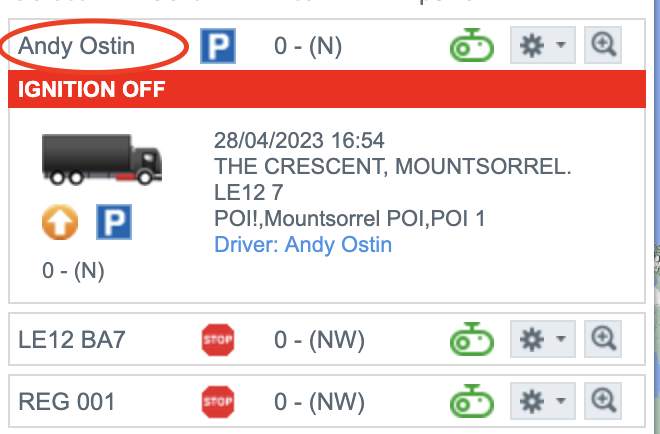The width and height of the screenshot is (660, 434).
Task: Open the camera icon for Andy Ostin
Action: pos(472,45)
